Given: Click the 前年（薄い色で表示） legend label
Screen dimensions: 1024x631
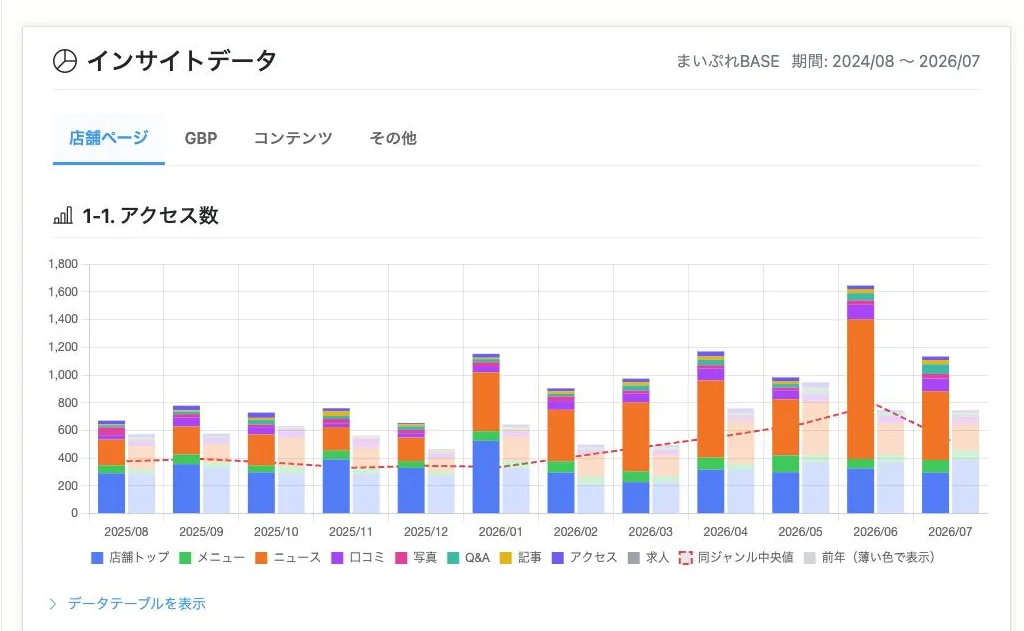Looking at the screenshot, I should click(x=878, y=557).
